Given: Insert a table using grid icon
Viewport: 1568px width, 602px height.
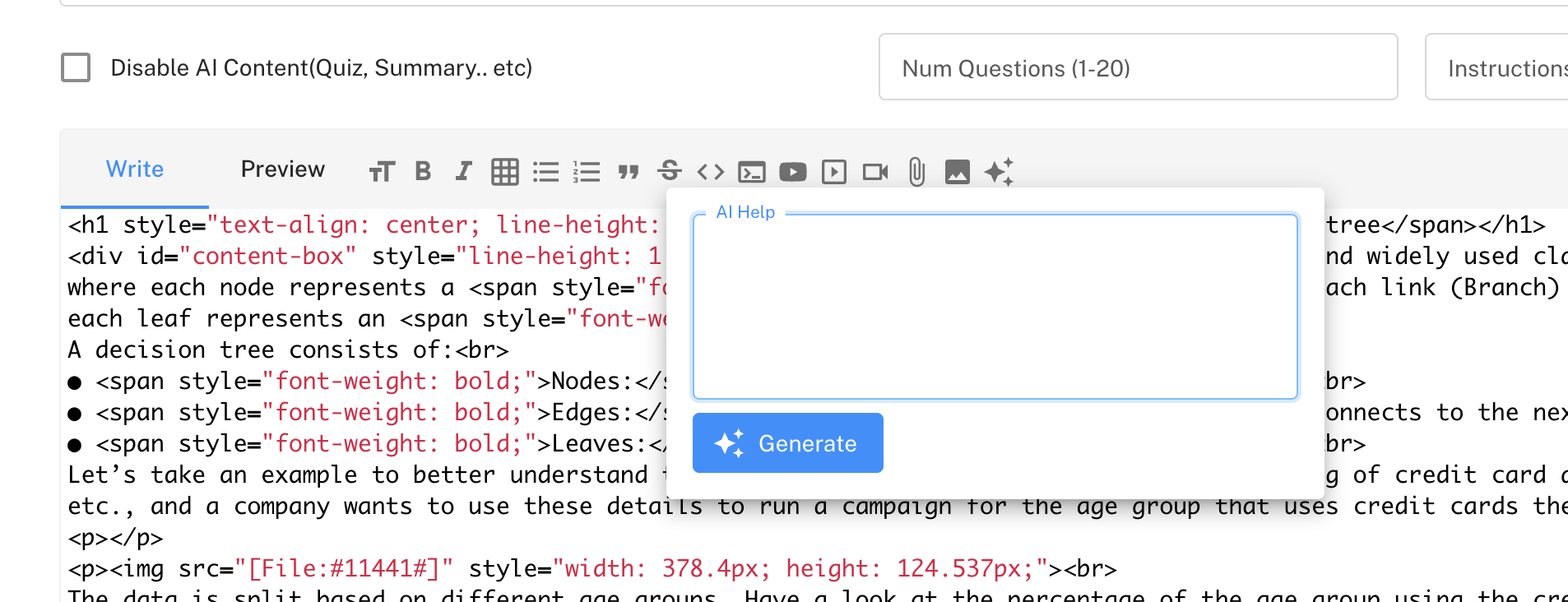Looking at the screenshot, I should coord(504,172).
